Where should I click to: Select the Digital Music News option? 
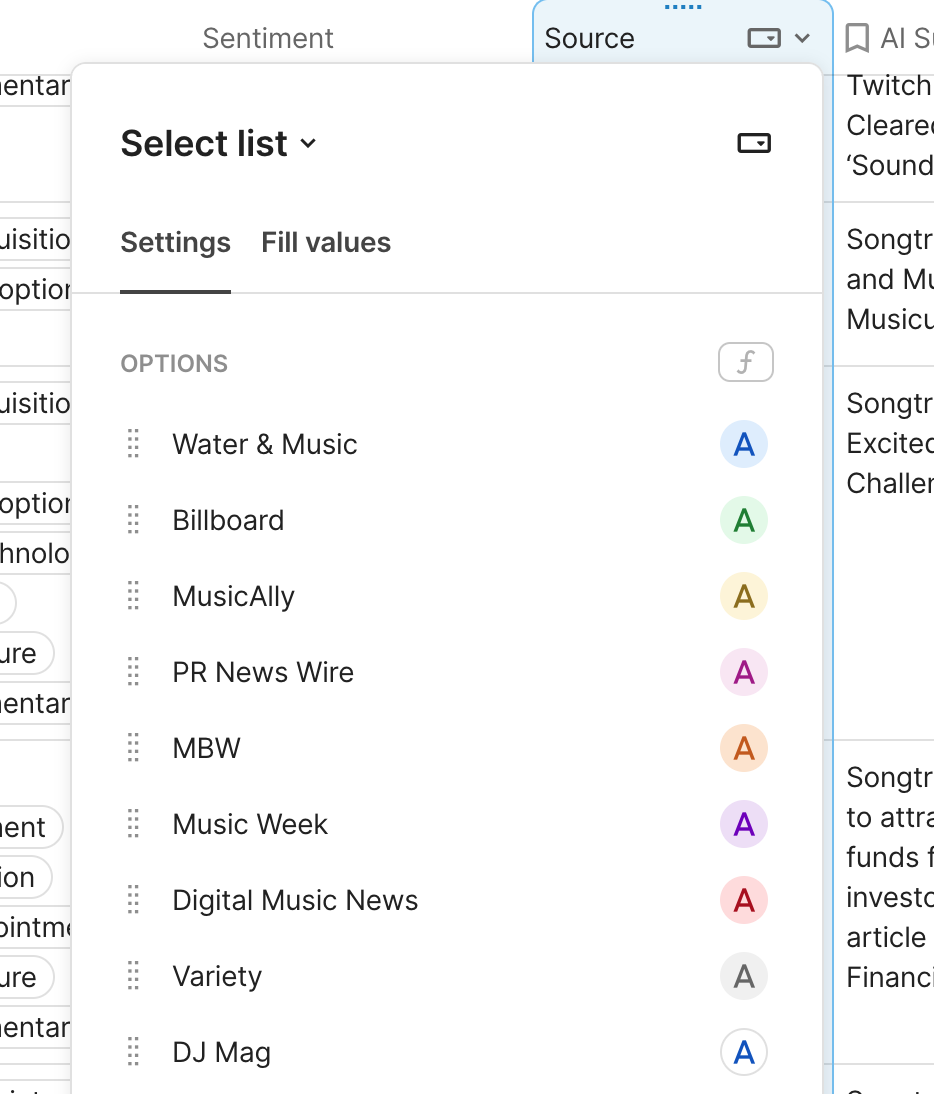[x=295, y=900]
